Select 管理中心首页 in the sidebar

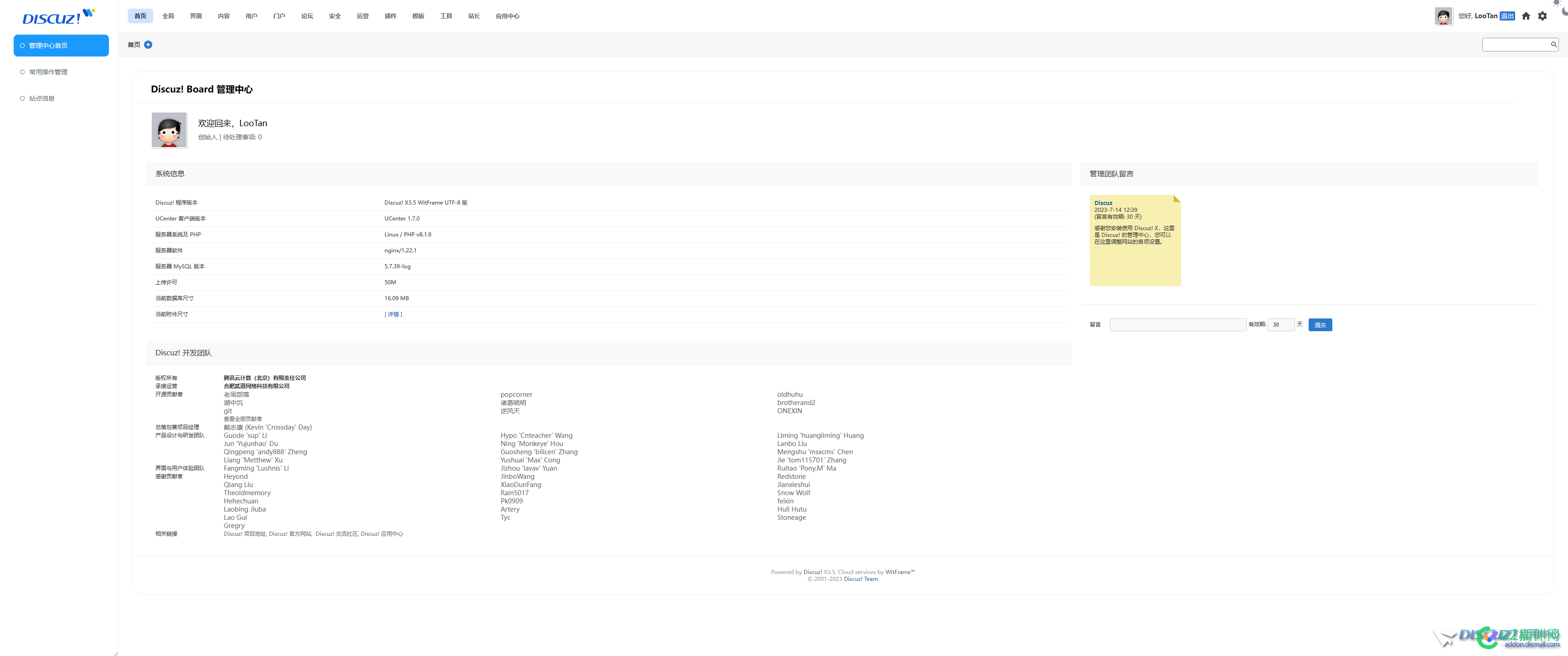(61, 46)
